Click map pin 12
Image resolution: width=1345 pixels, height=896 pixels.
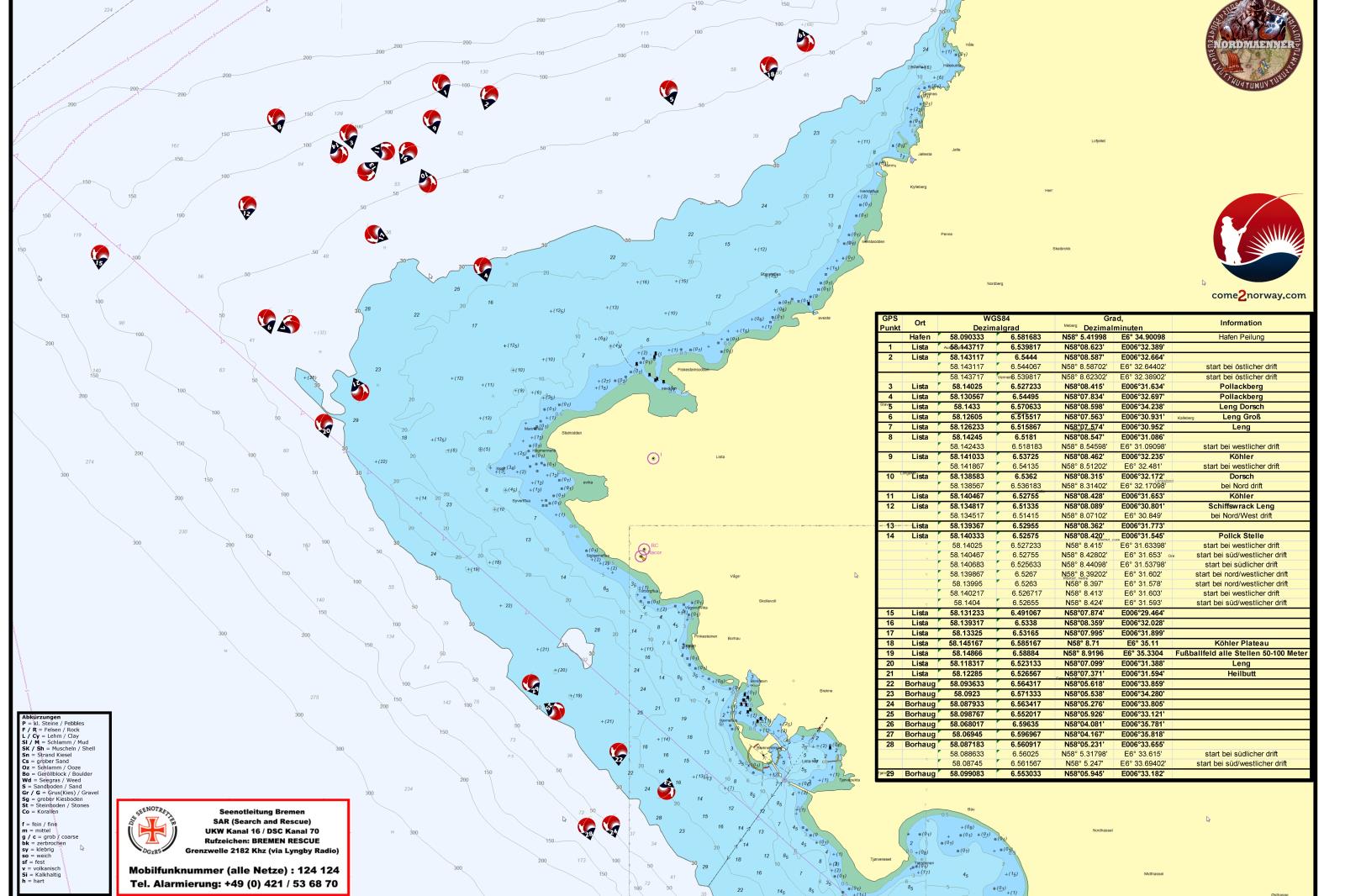[x=247, y=207]
